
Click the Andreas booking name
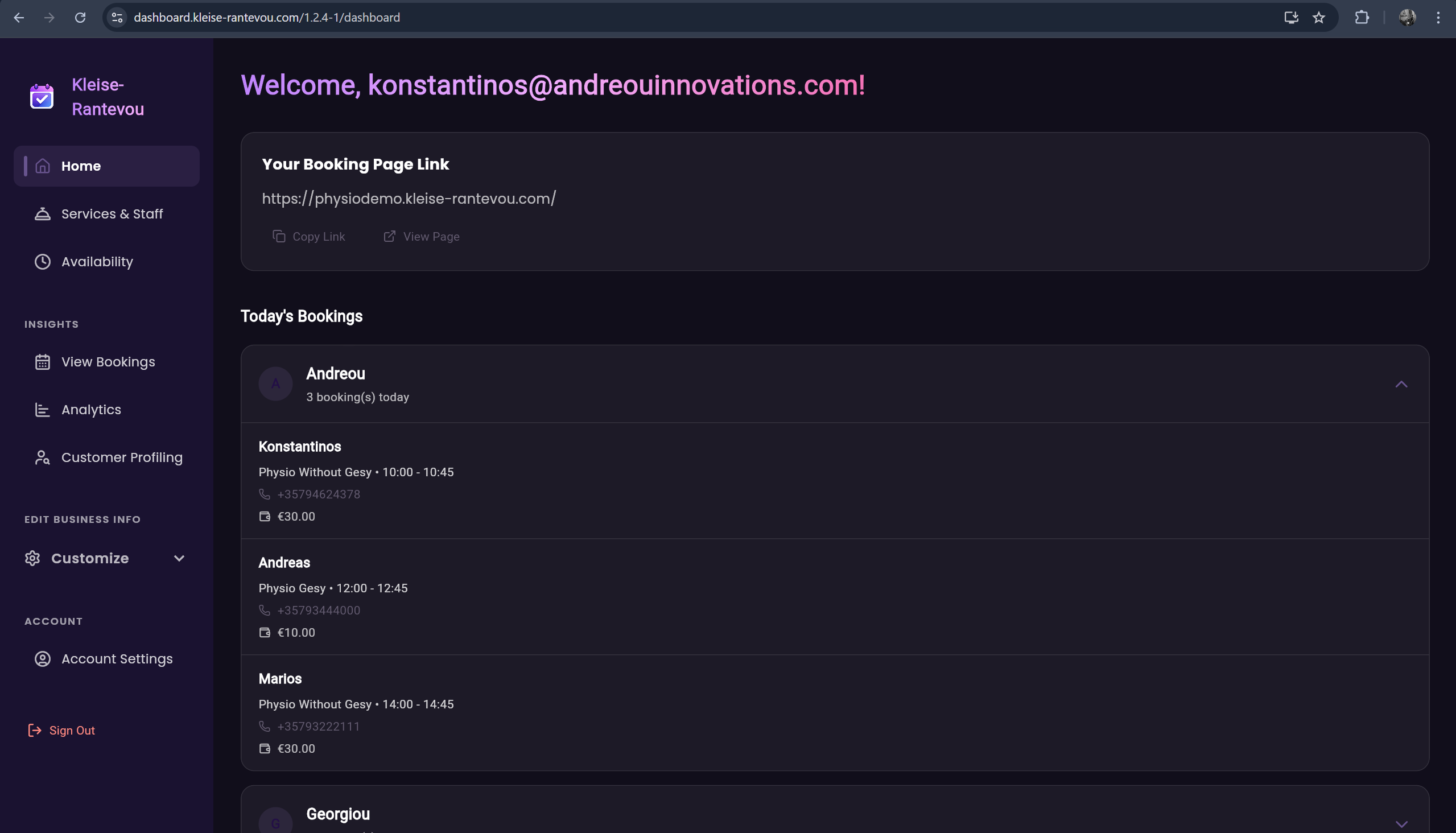click(284, 563)
